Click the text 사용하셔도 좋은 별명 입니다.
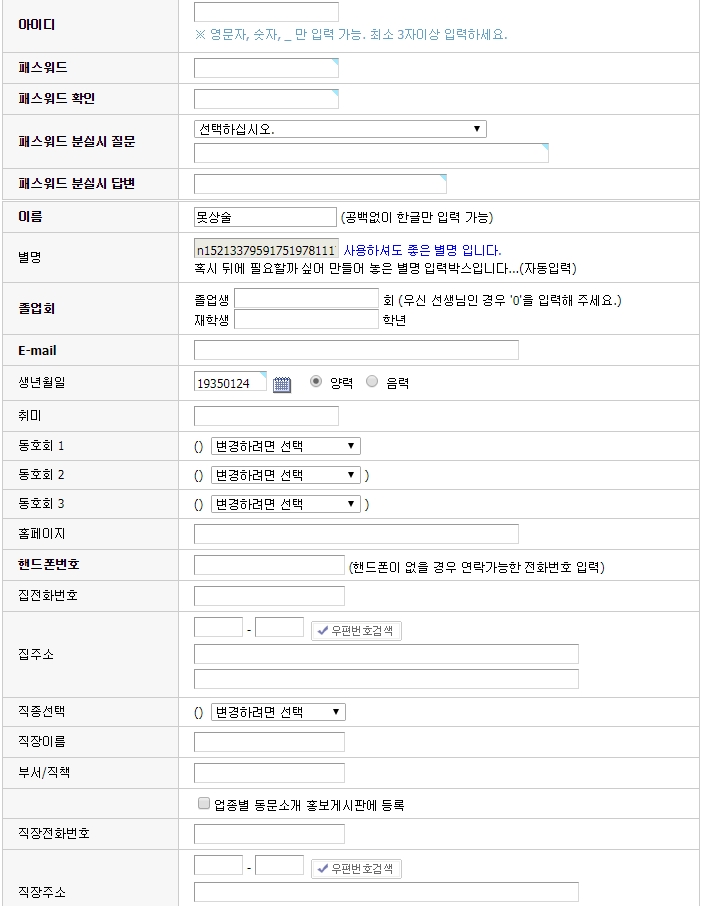The width and height of the screenshot is (702, 906). coord(422,250)
